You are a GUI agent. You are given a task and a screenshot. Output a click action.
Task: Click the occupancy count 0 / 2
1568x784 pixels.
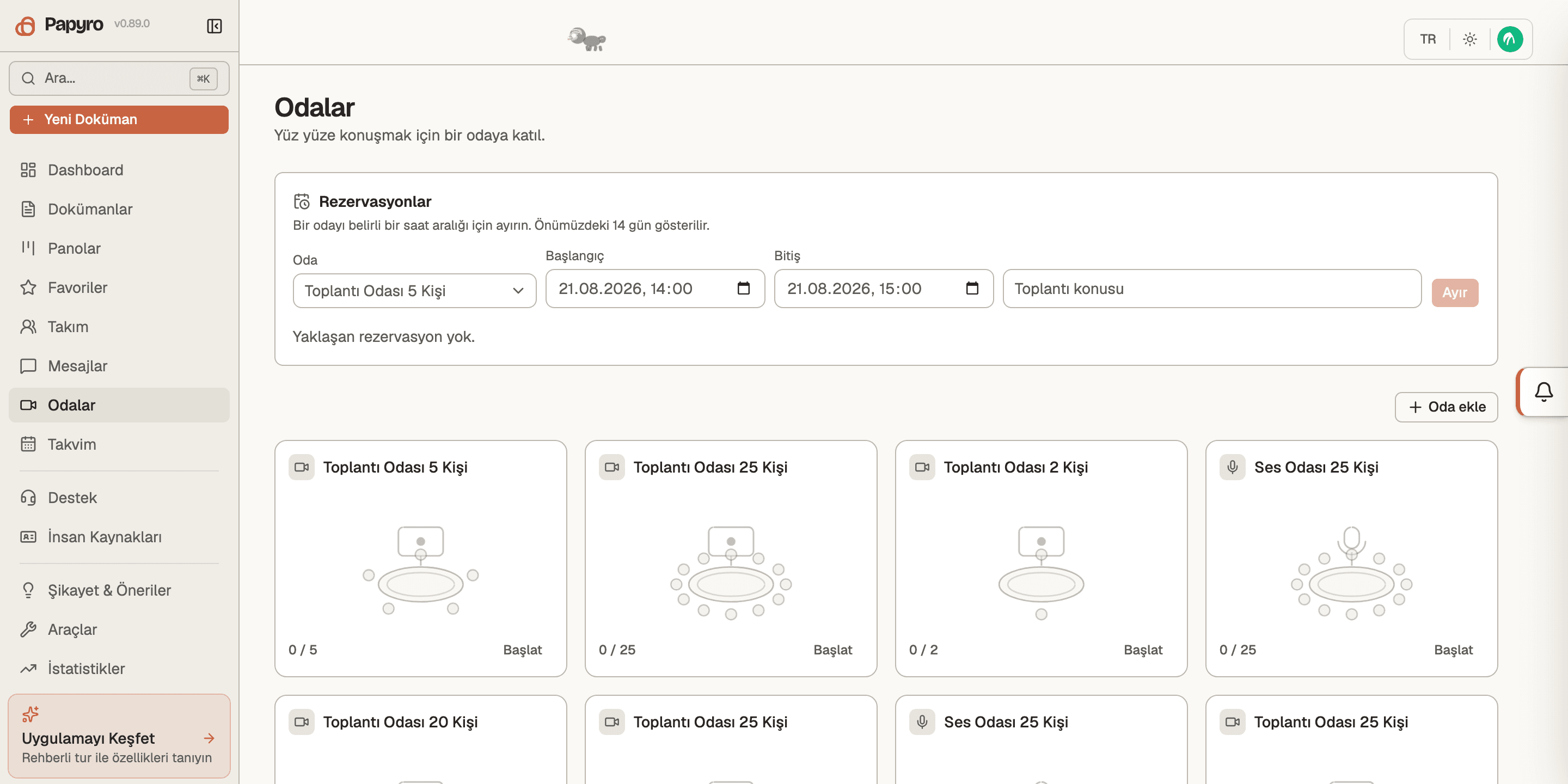pyautogui.click(x=923, y=650)
